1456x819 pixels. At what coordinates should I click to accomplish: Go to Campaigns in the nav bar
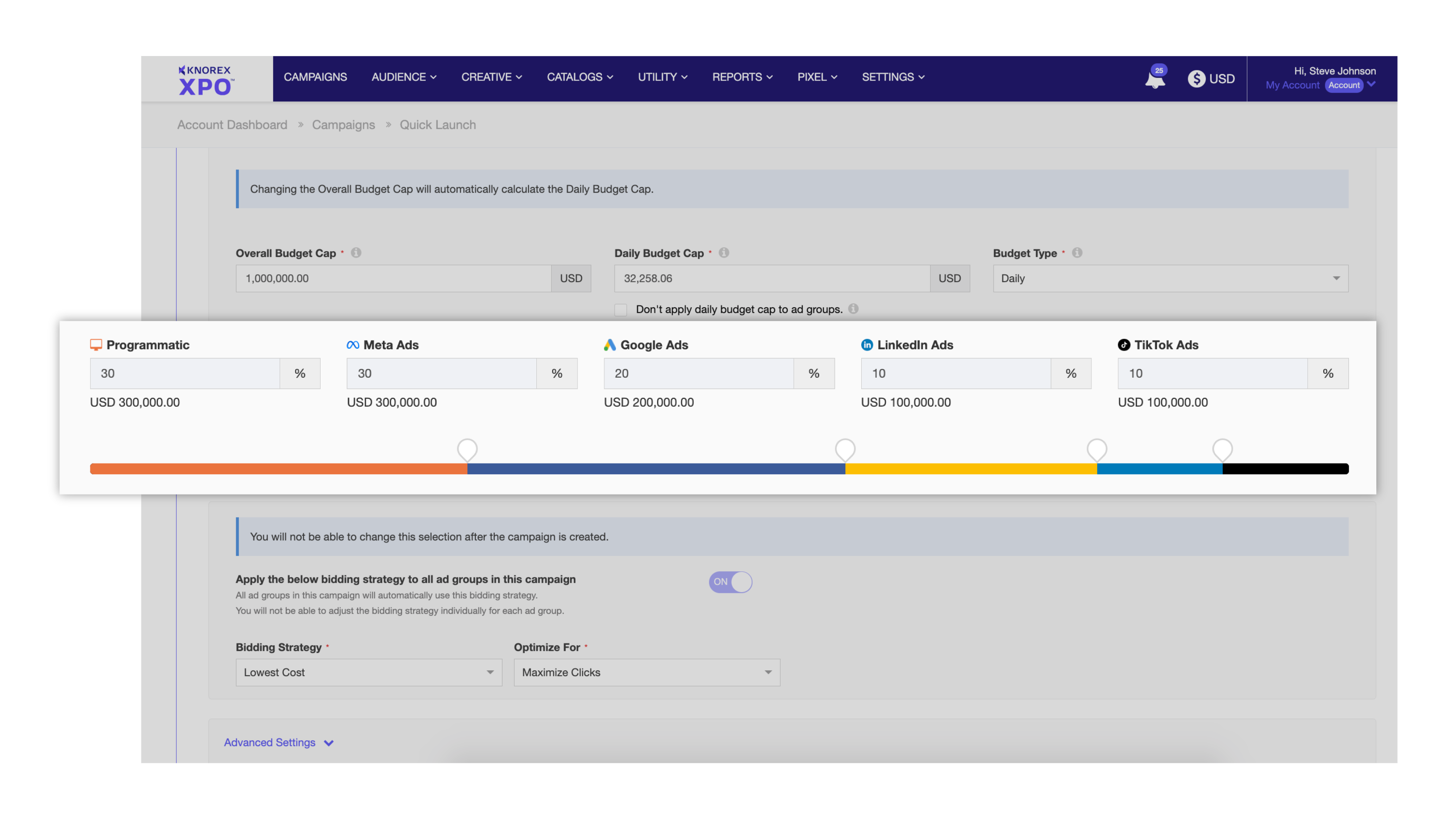click(x=315, y=77)
